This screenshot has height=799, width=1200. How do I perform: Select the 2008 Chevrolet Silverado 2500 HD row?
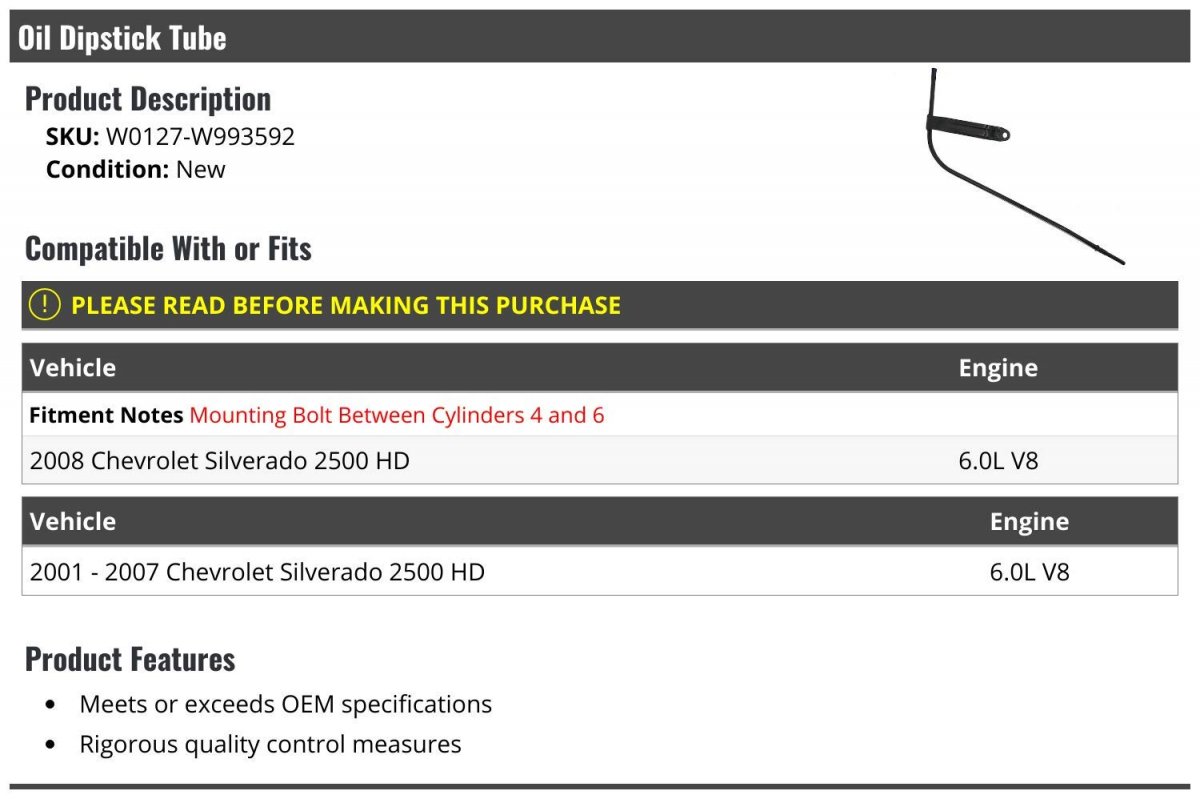pos(600,461)
